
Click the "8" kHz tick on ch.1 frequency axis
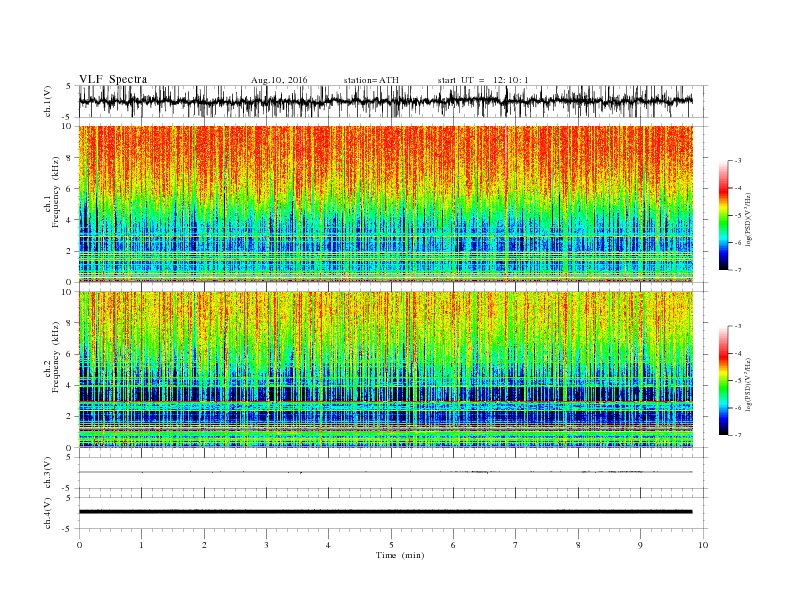pos(70,158)
